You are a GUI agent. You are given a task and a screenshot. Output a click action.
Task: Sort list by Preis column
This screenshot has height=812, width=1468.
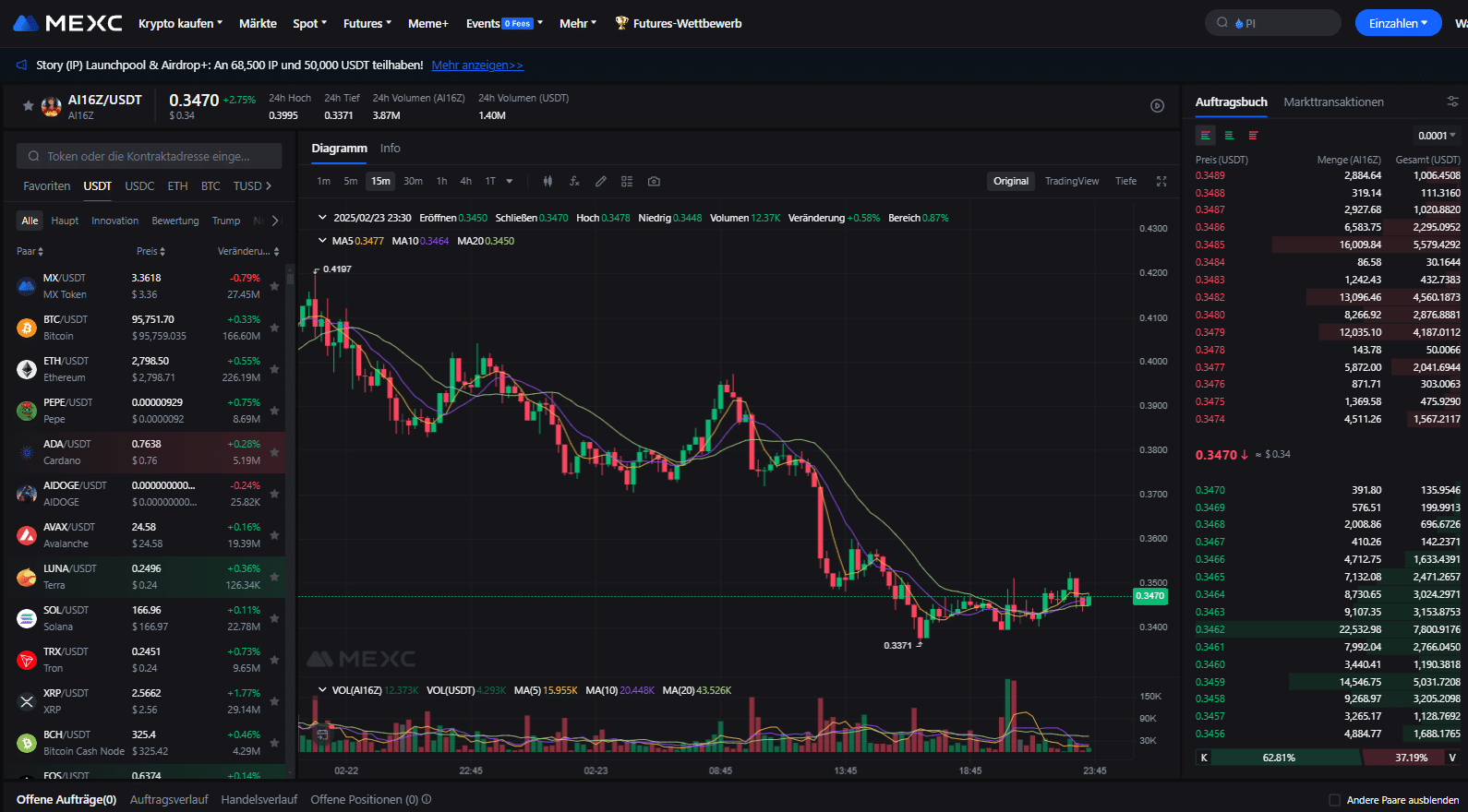click(x=150, y=251)
